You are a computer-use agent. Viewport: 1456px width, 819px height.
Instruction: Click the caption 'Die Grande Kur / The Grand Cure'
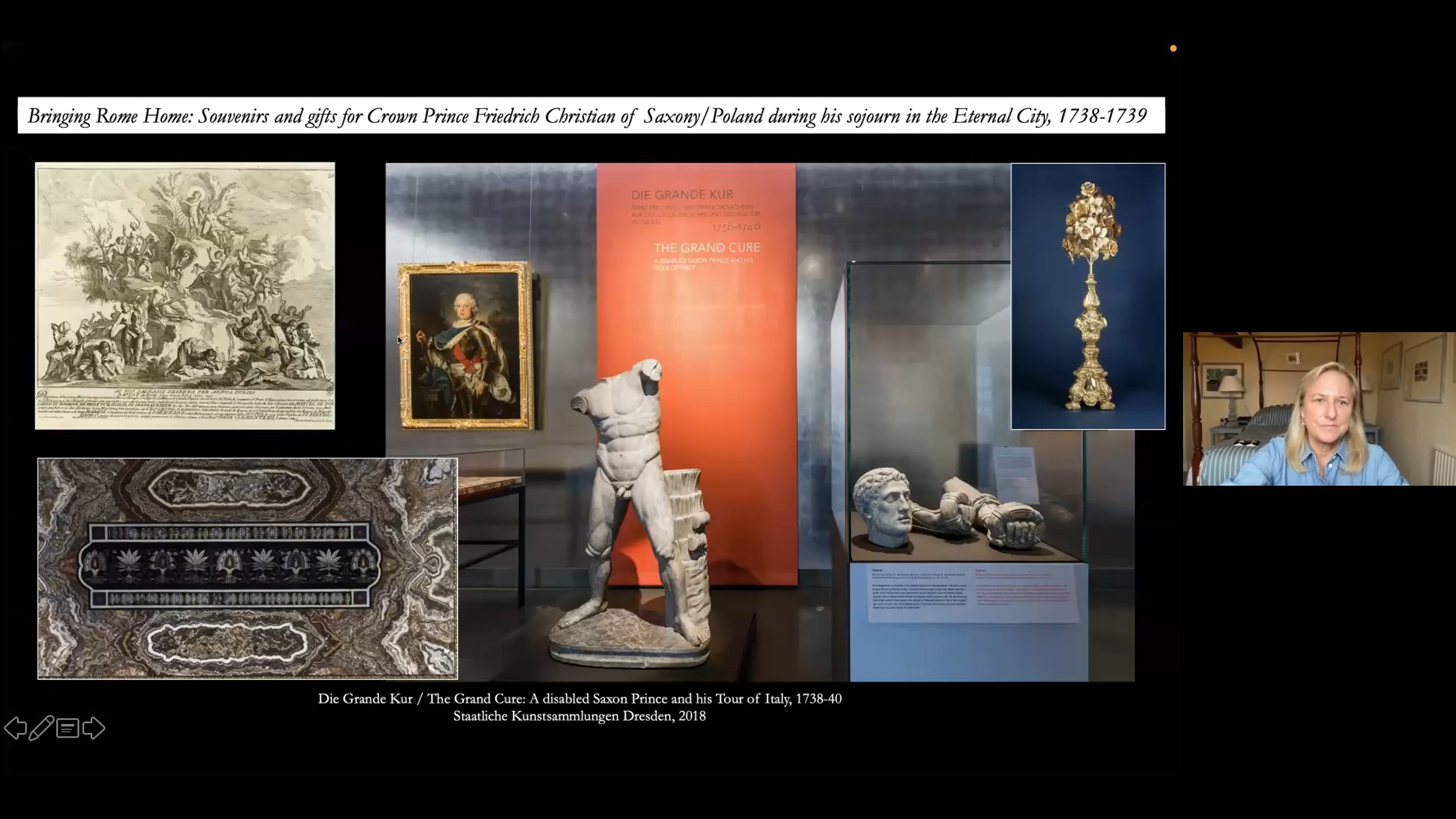point(580,698)
